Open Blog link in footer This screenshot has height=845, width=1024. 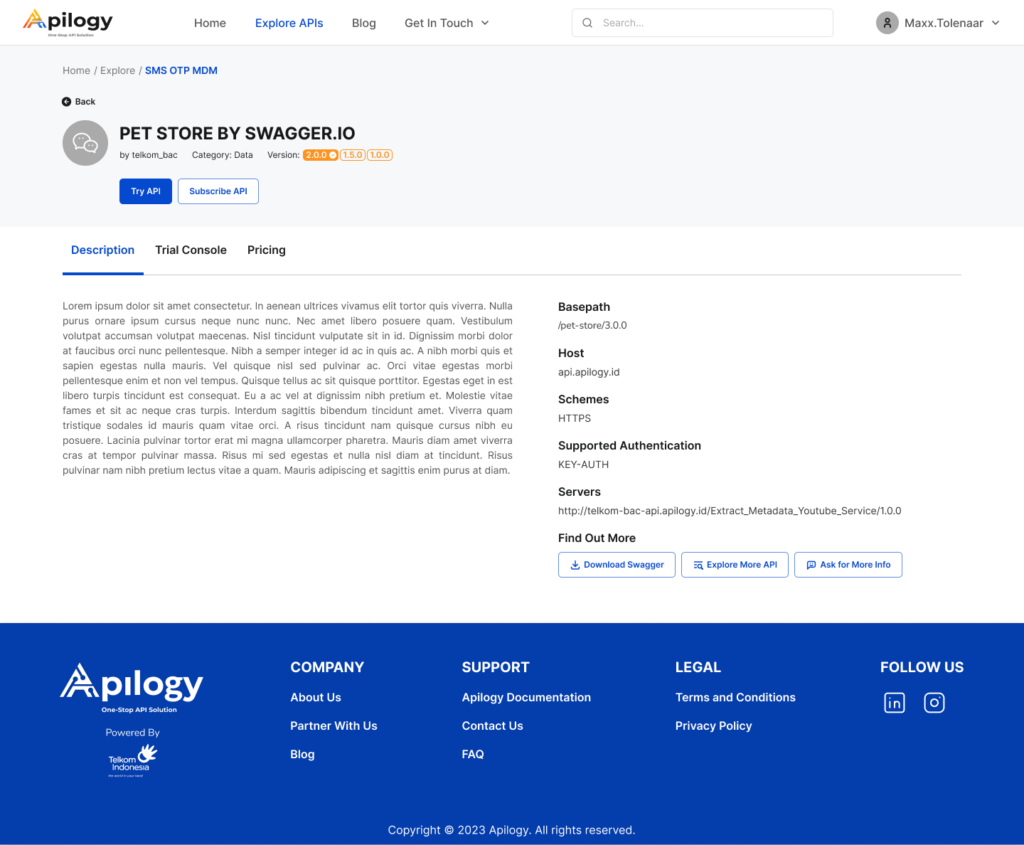[302, 754]
